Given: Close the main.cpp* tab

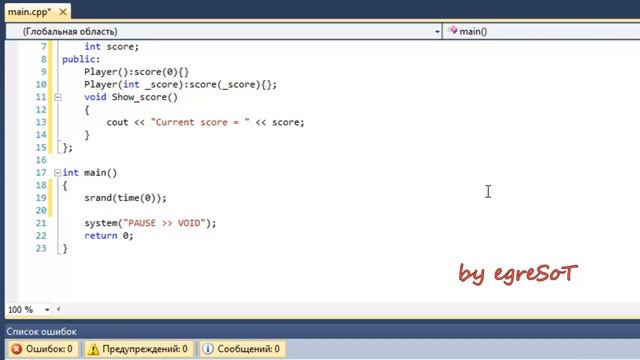Looking at the screenshot, I should click(x=63, y=12).
